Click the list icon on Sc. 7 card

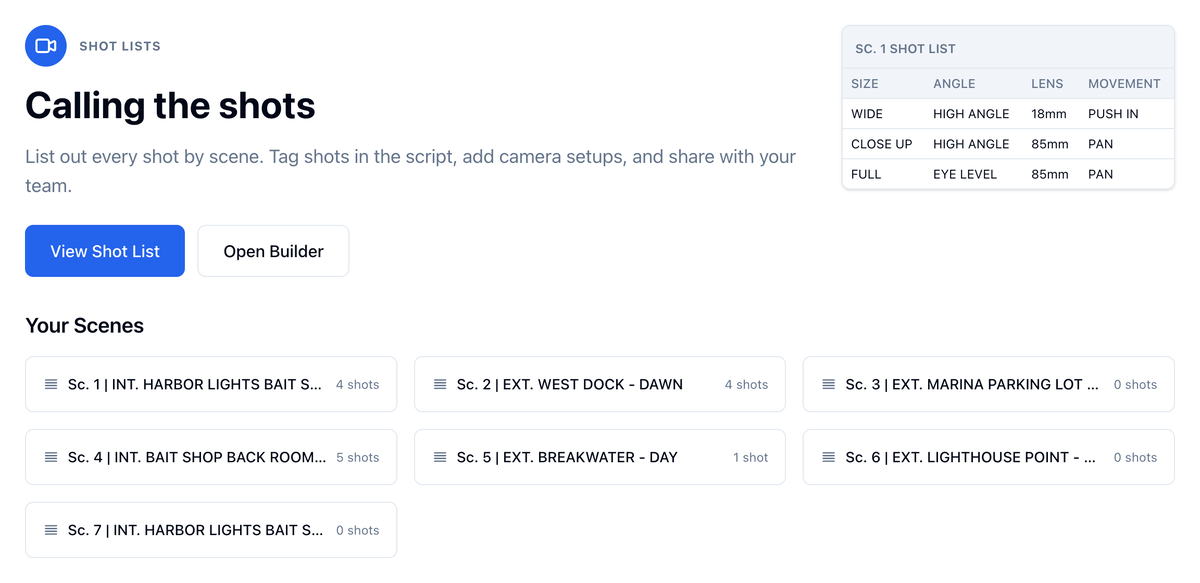tap(51, 530)
